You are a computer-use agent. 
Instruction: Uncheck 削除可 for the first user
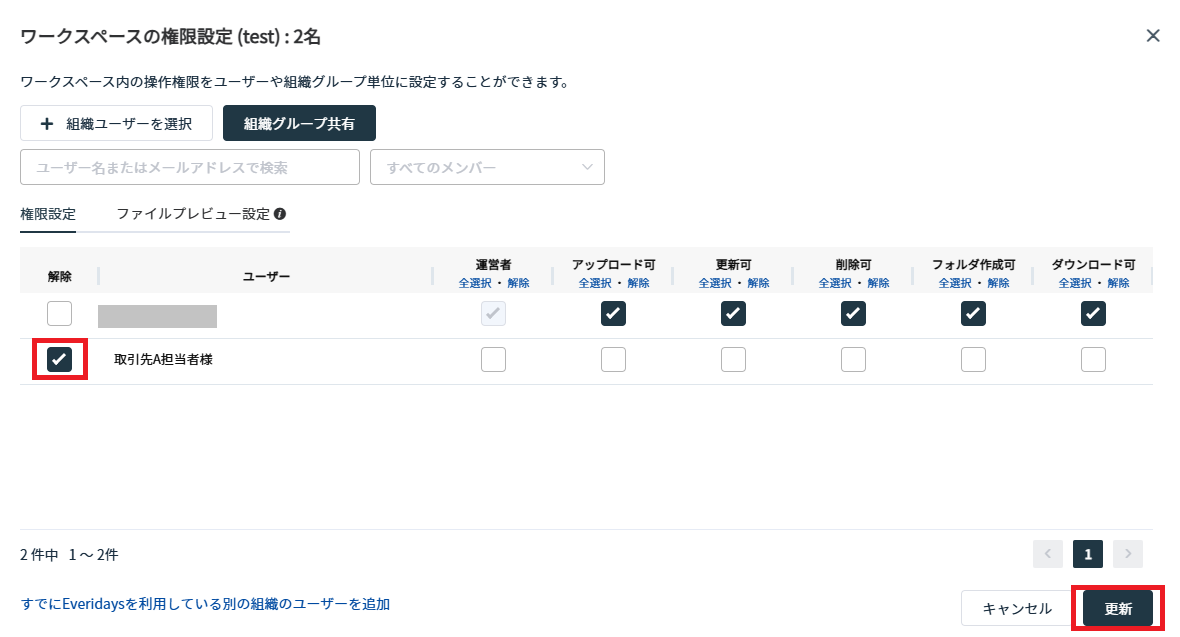pos(853,313)
